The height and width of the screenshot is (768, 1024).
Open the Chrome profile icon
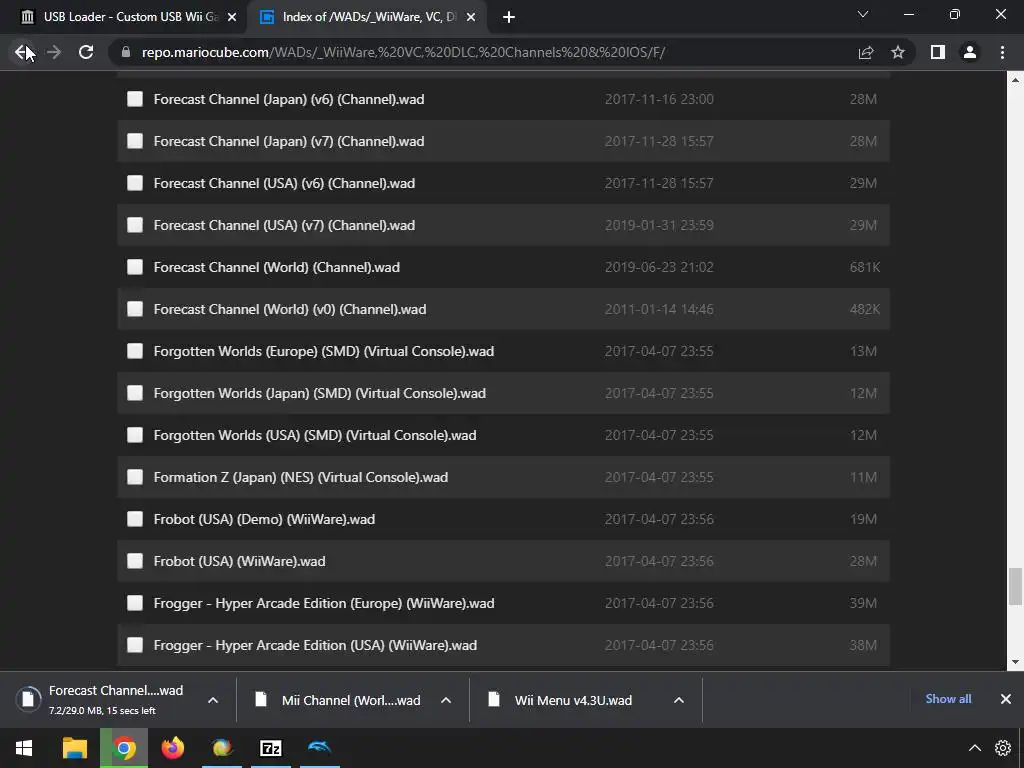click(970, 52)
